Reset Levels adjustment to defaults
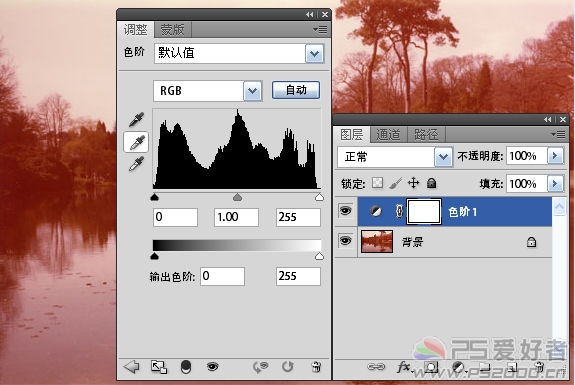The height and width of the screenshot is (385, 575). click(x=288, y=366)
